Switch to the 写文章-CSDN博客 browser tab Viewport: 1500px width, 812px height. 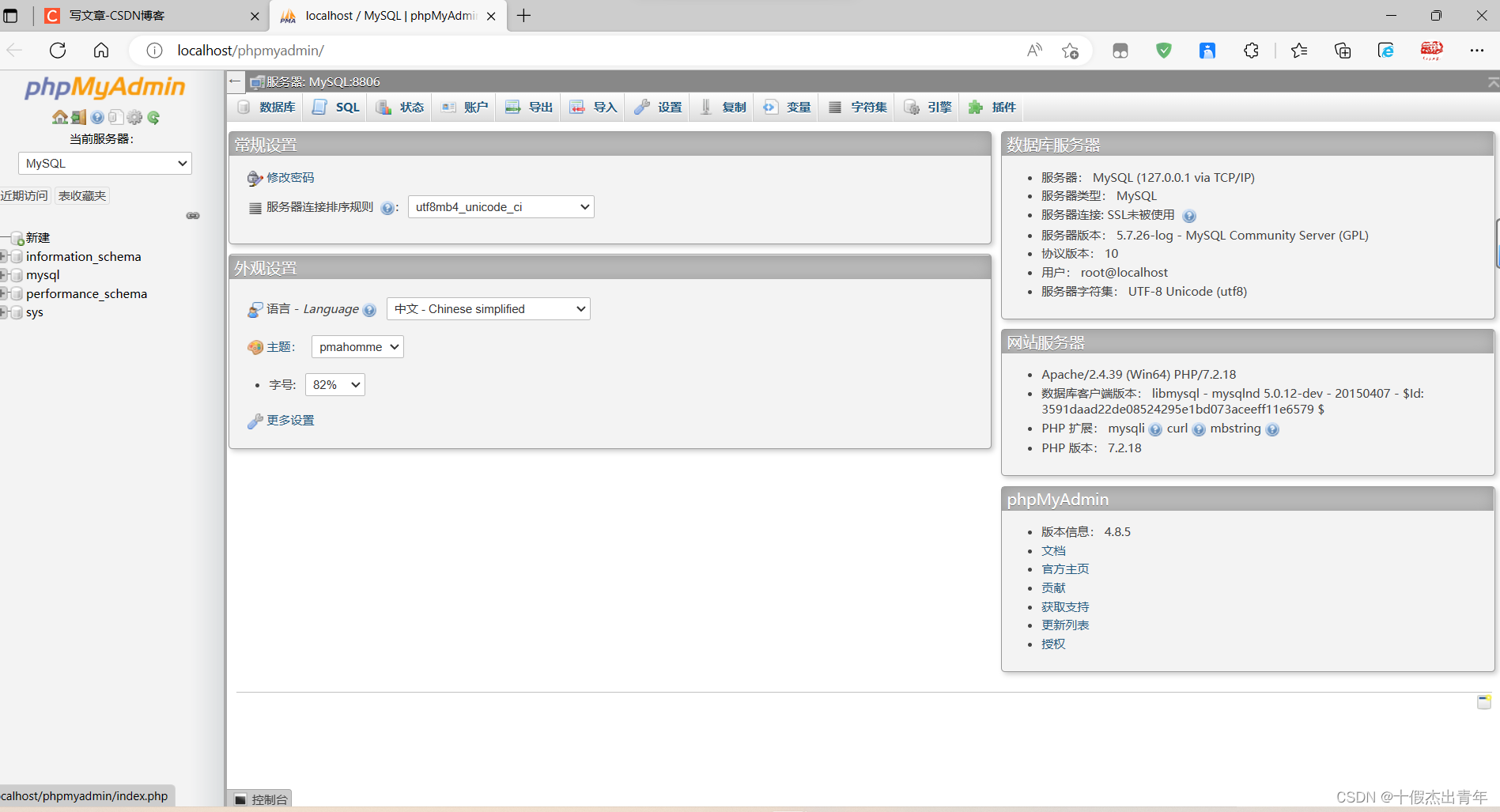pos(150,16)
